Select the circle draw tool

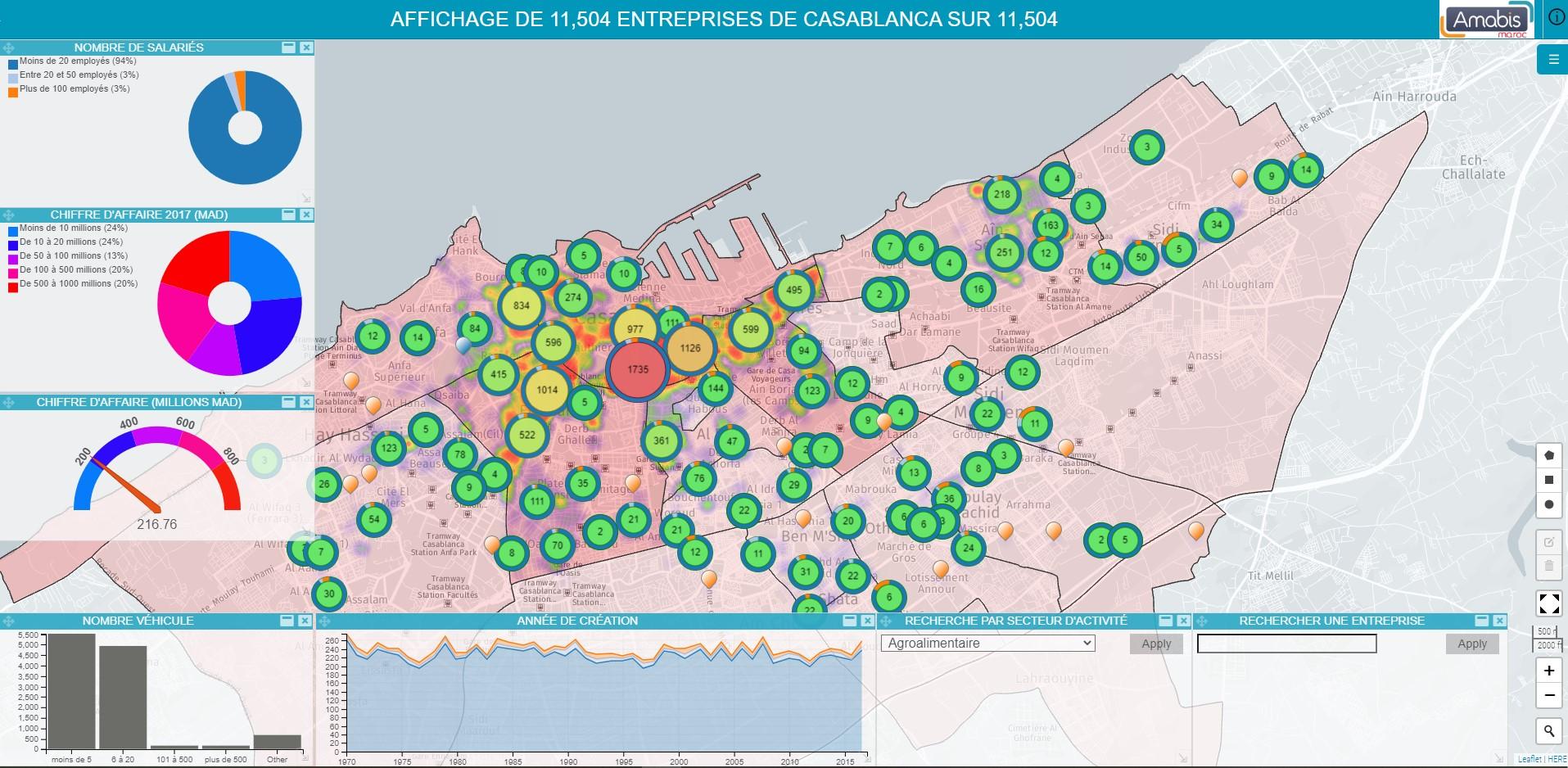coord(1548,505)
